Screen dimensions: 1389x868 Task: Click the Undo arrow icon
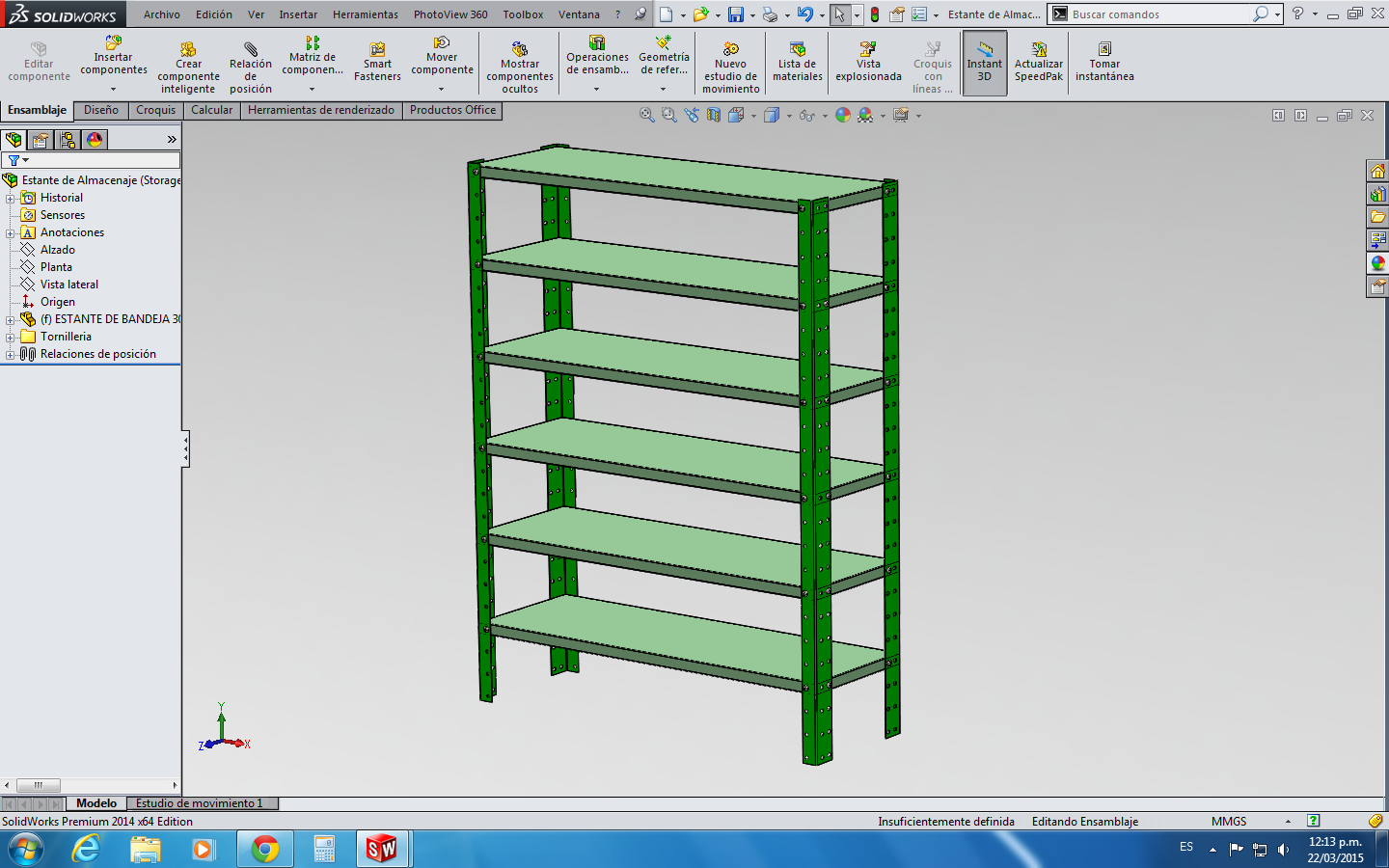click(804, 14)
